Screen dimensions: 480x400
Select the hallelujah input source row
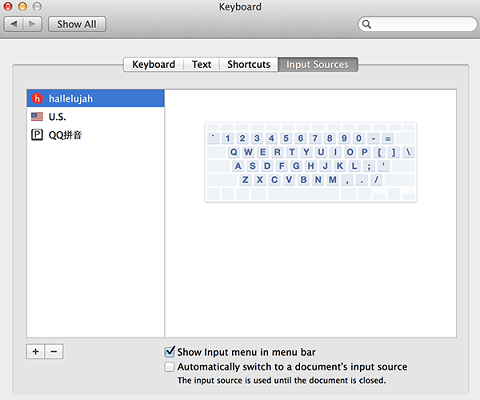[x=95, y=98]
